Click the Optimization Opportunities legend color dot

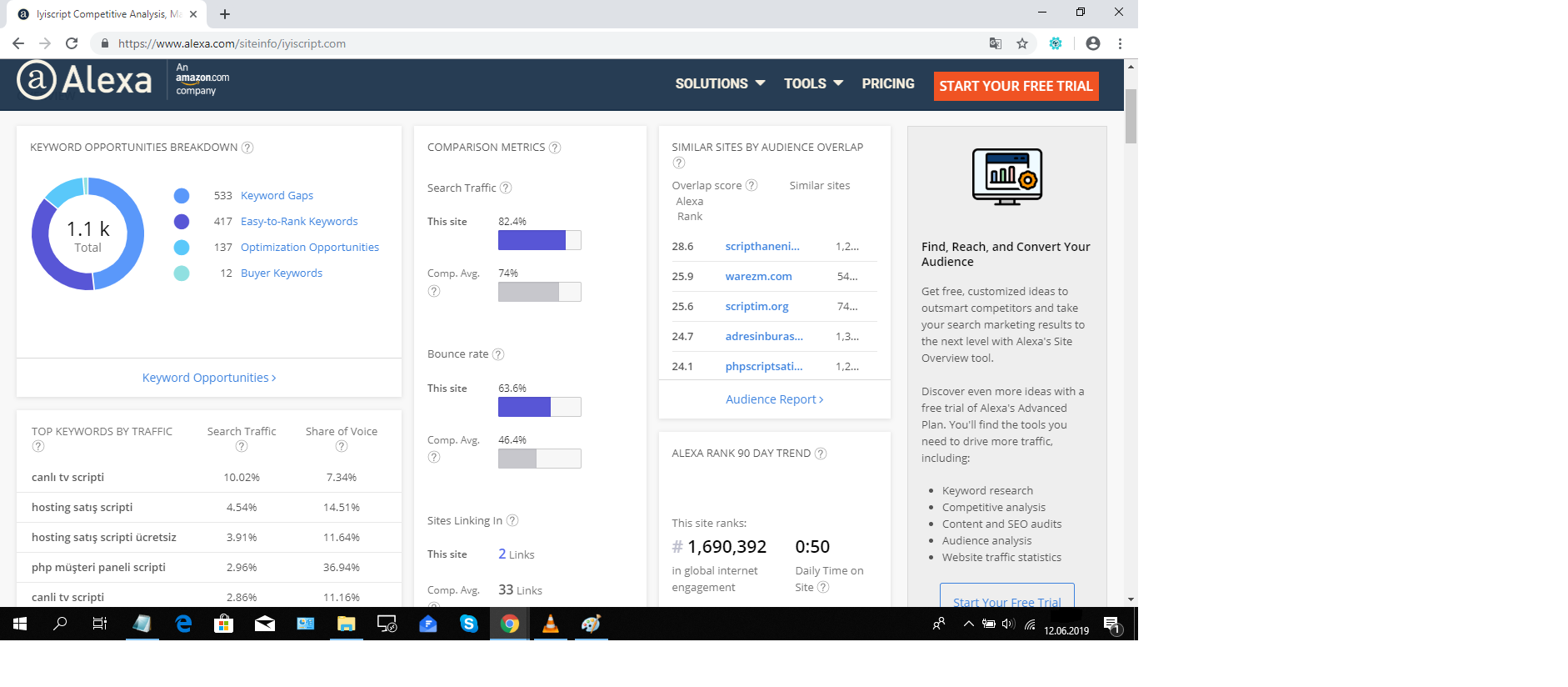coord(182,248)
